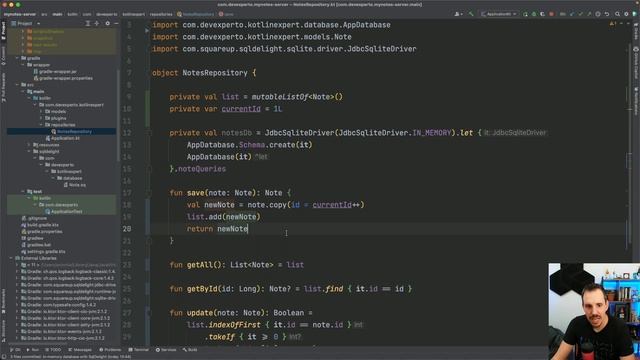Stop the running process with red stop icon
The image size is (640, 360).
[551, 14]
